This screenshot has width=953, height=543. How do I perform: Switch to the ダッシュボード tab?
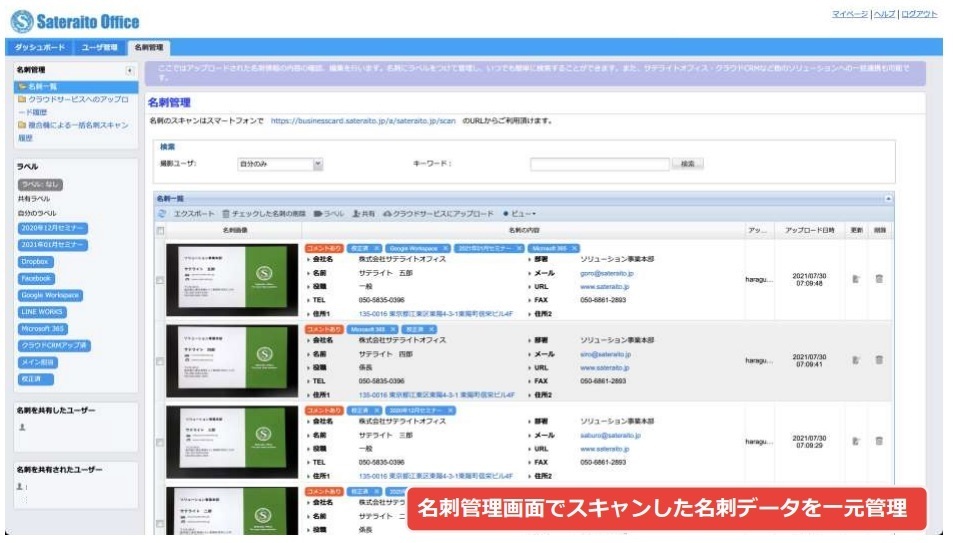41,47
